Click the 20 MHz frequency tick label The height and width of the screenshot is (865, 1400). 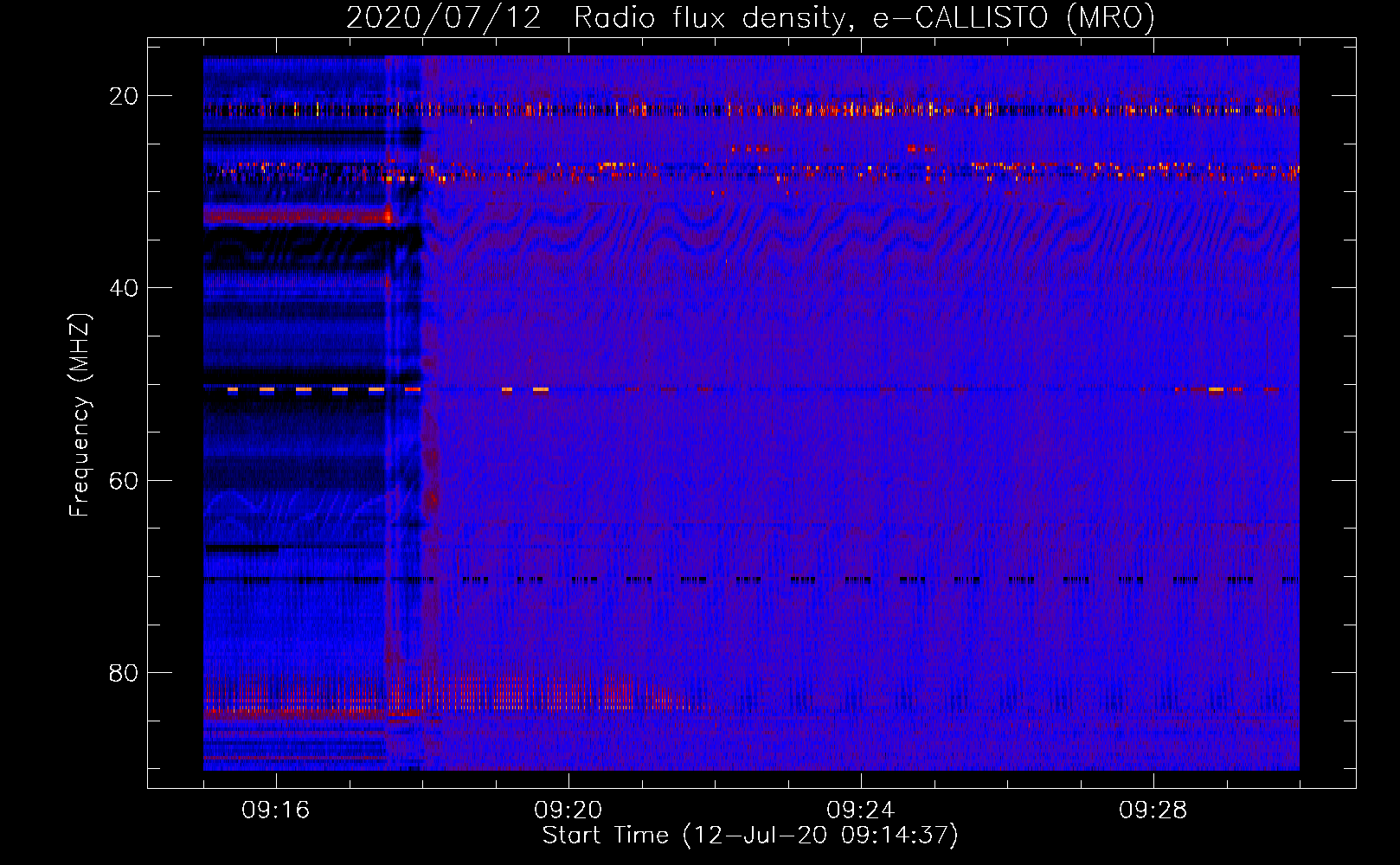124,96
